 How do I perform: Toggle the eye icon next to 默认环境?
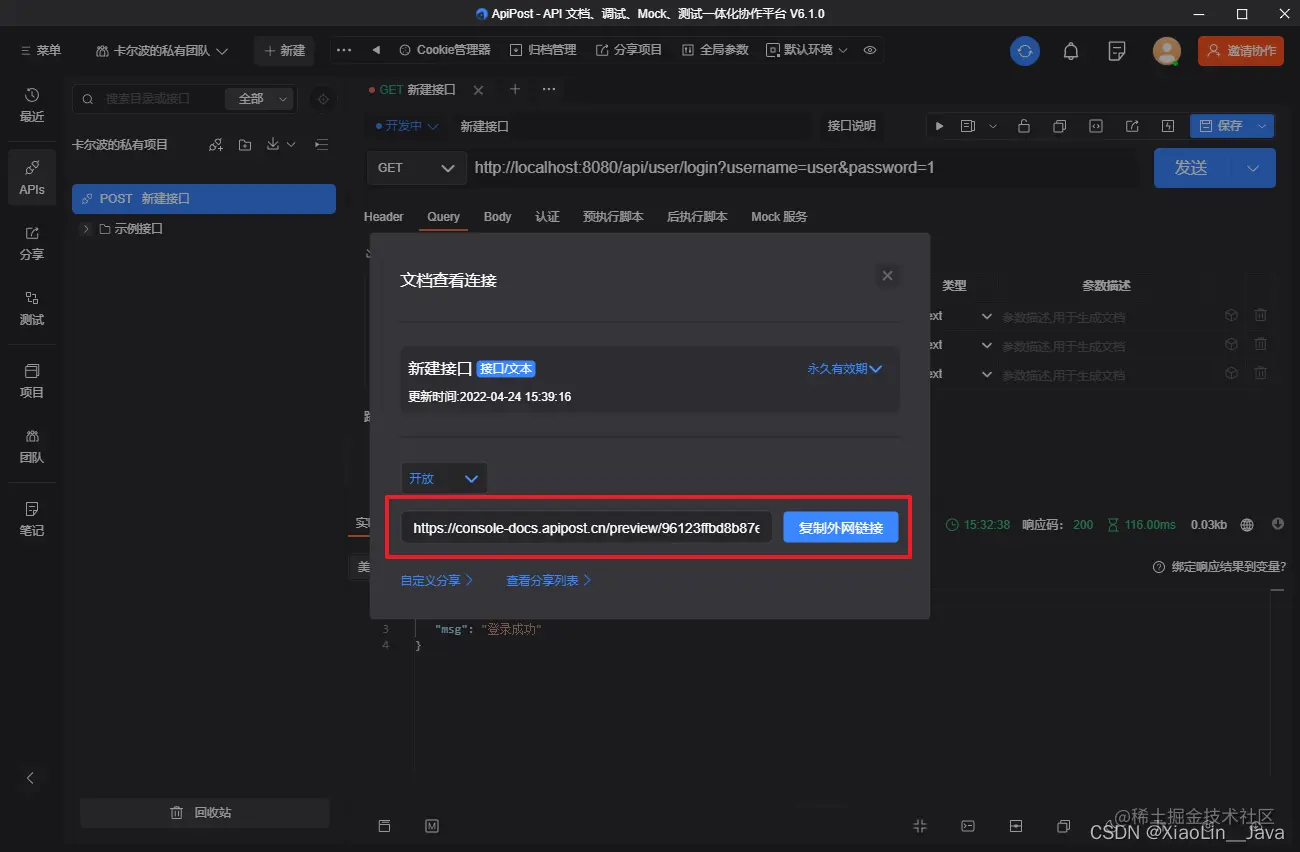(870, 50)
